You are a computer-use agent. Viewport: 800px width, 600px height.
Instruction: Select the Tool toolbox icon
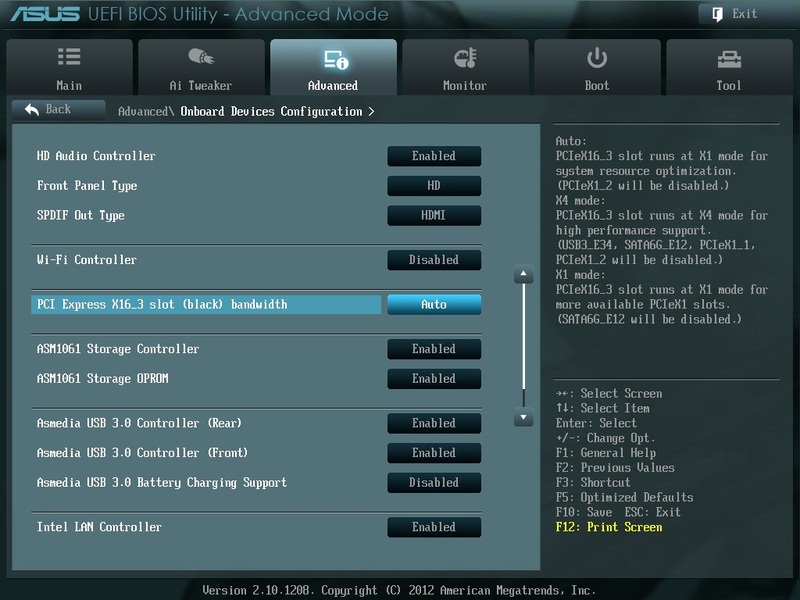click(729, 58)
